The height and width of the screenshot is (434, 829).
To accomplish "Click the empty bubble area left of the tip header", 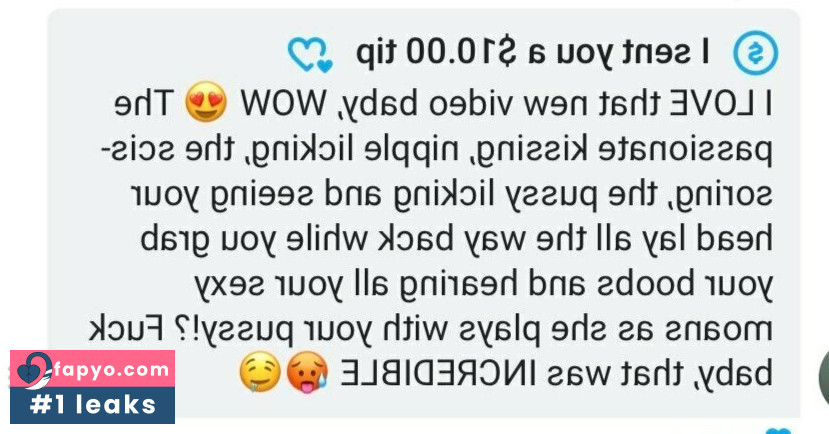I will (169, 53).
